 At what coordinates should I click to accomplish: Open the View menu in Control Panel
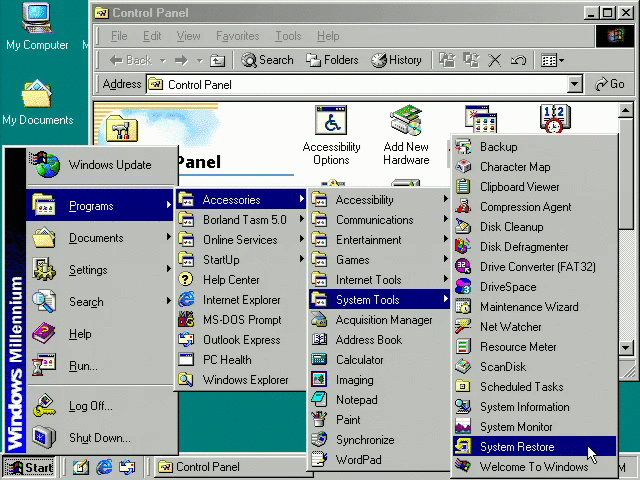(x=188, y=36)
